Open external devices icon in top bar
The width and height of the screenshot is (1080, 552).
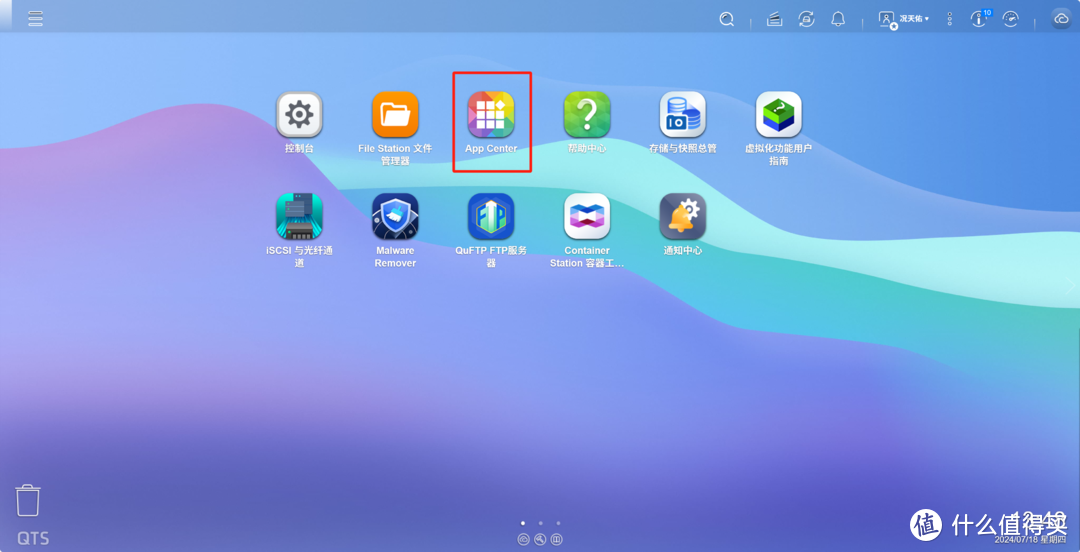click(x=806, y=19)
